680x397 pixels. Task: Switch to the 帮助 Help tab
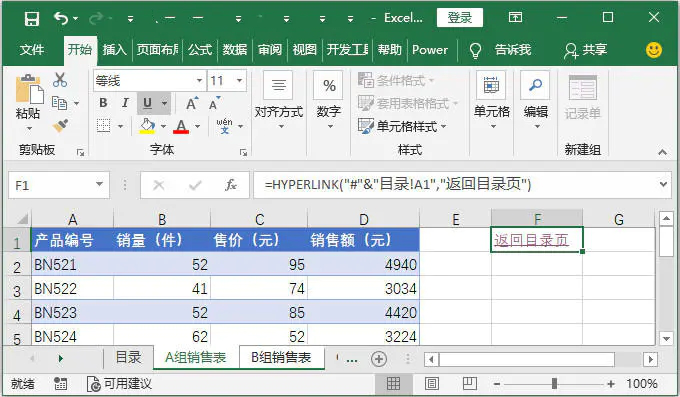pos(389,49)
